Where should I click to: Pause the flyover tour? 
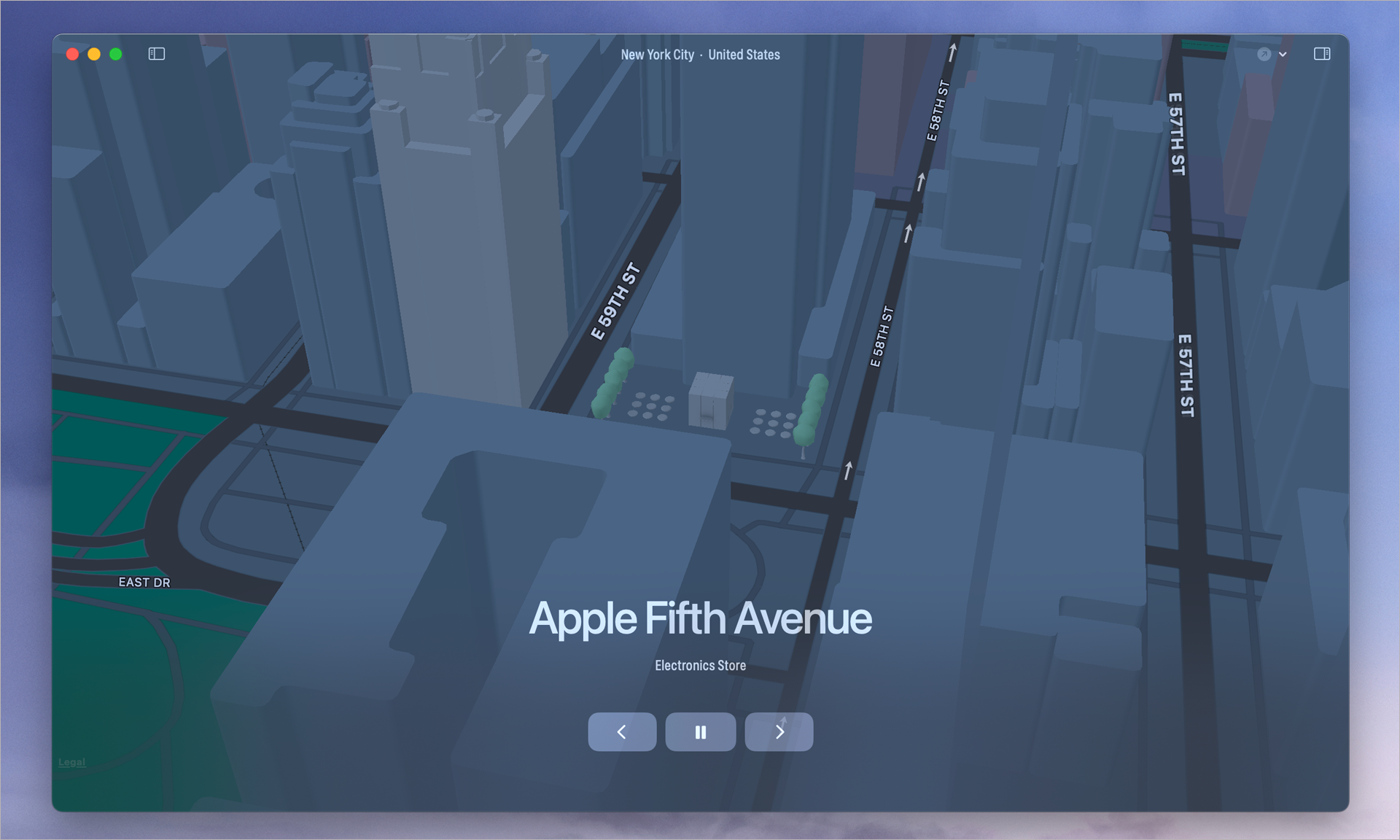[700, 731]
